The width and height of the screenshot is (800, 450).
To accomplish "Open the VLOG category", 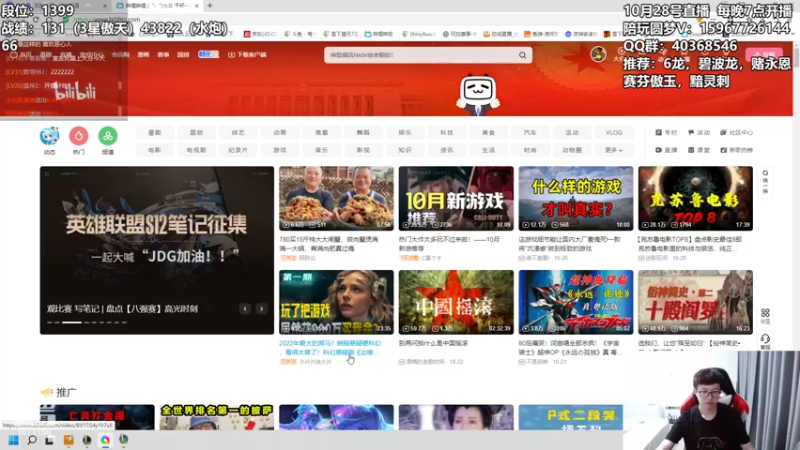I will (614, 133).
